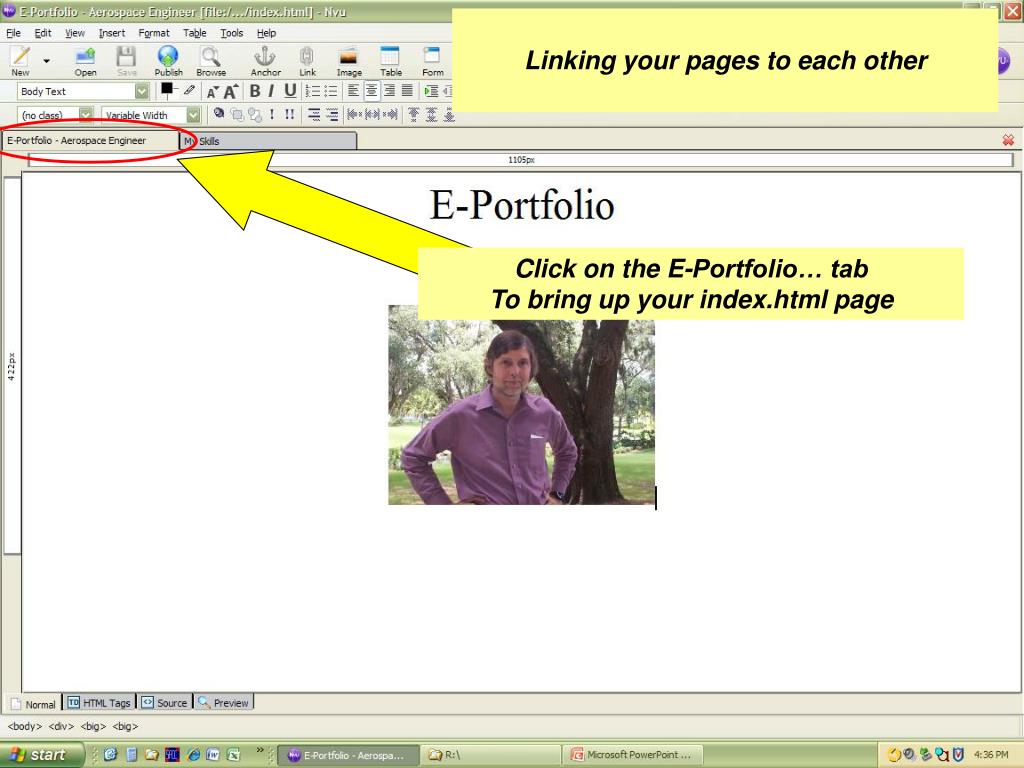
Task: Click the E-Portfolio heading text
Action: [522, 204]
